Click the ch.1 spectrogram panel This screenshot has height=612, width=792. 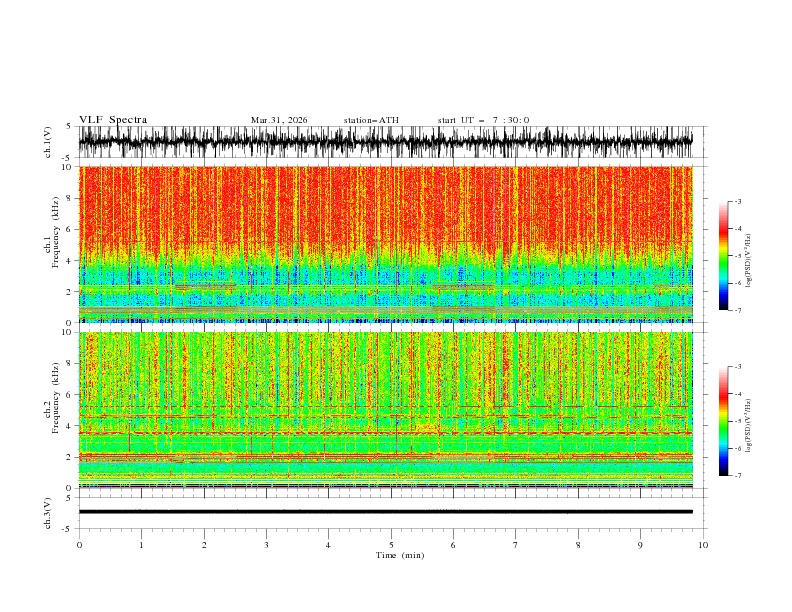click(385, 244)
